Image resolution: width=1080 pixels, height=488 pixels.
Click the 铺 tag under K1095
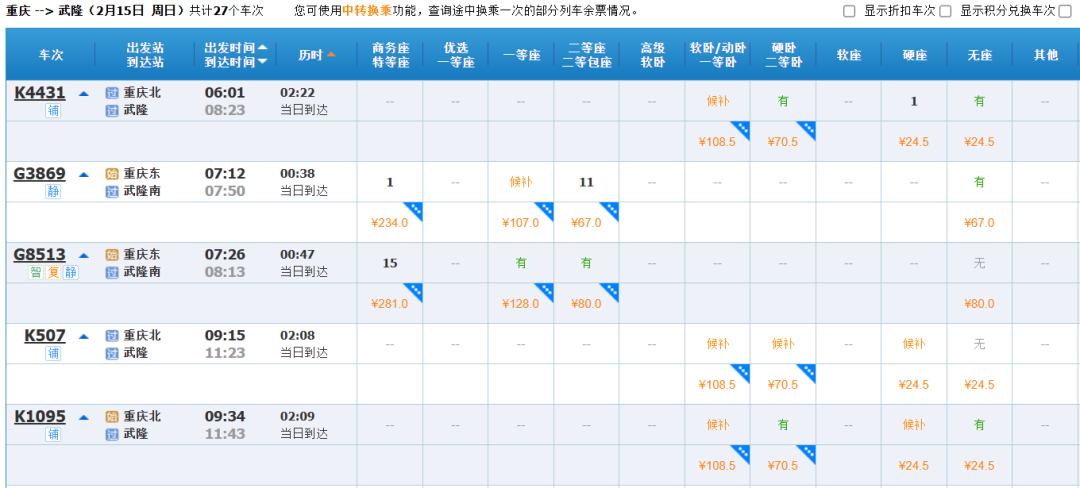click(x=54, y=434)
